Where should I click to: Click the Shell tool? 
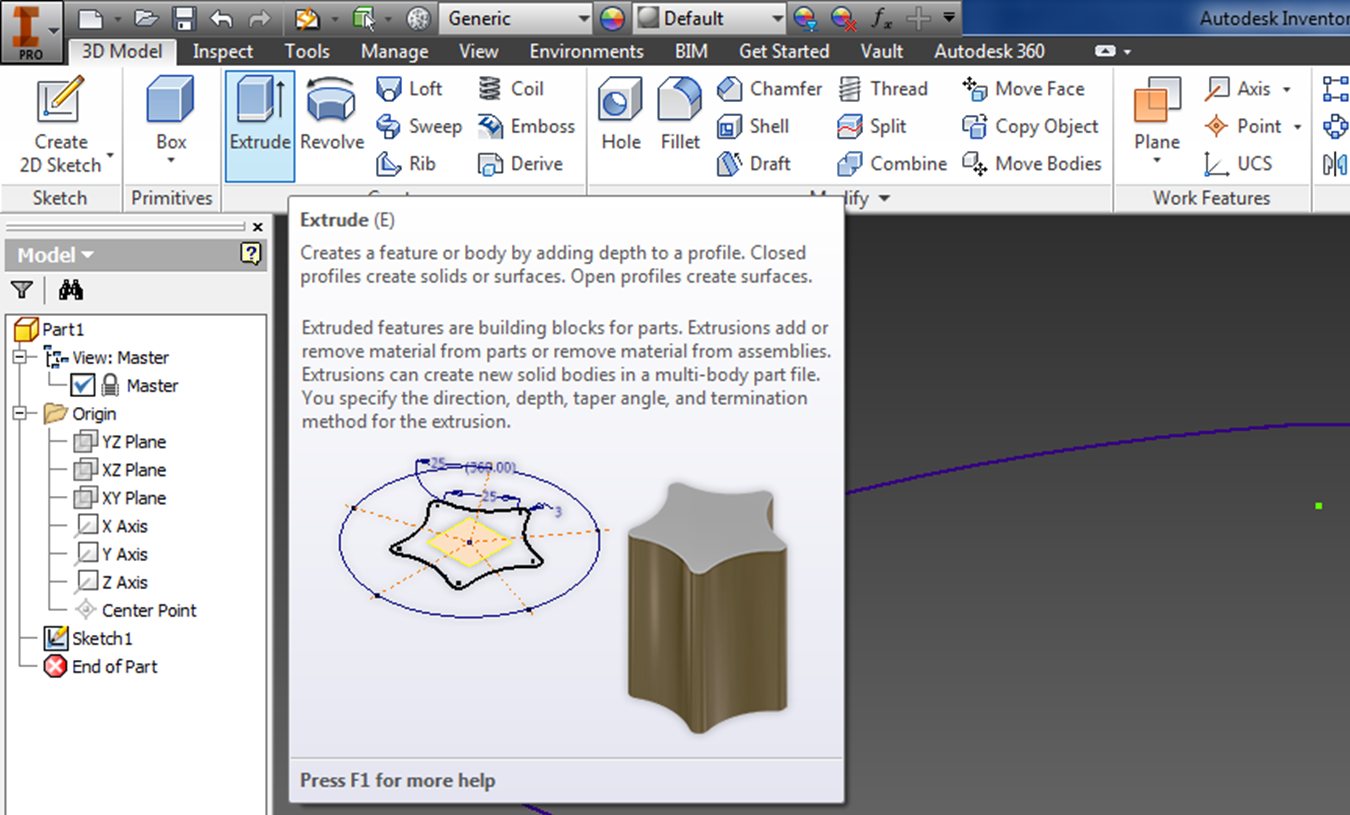point(753,127)
